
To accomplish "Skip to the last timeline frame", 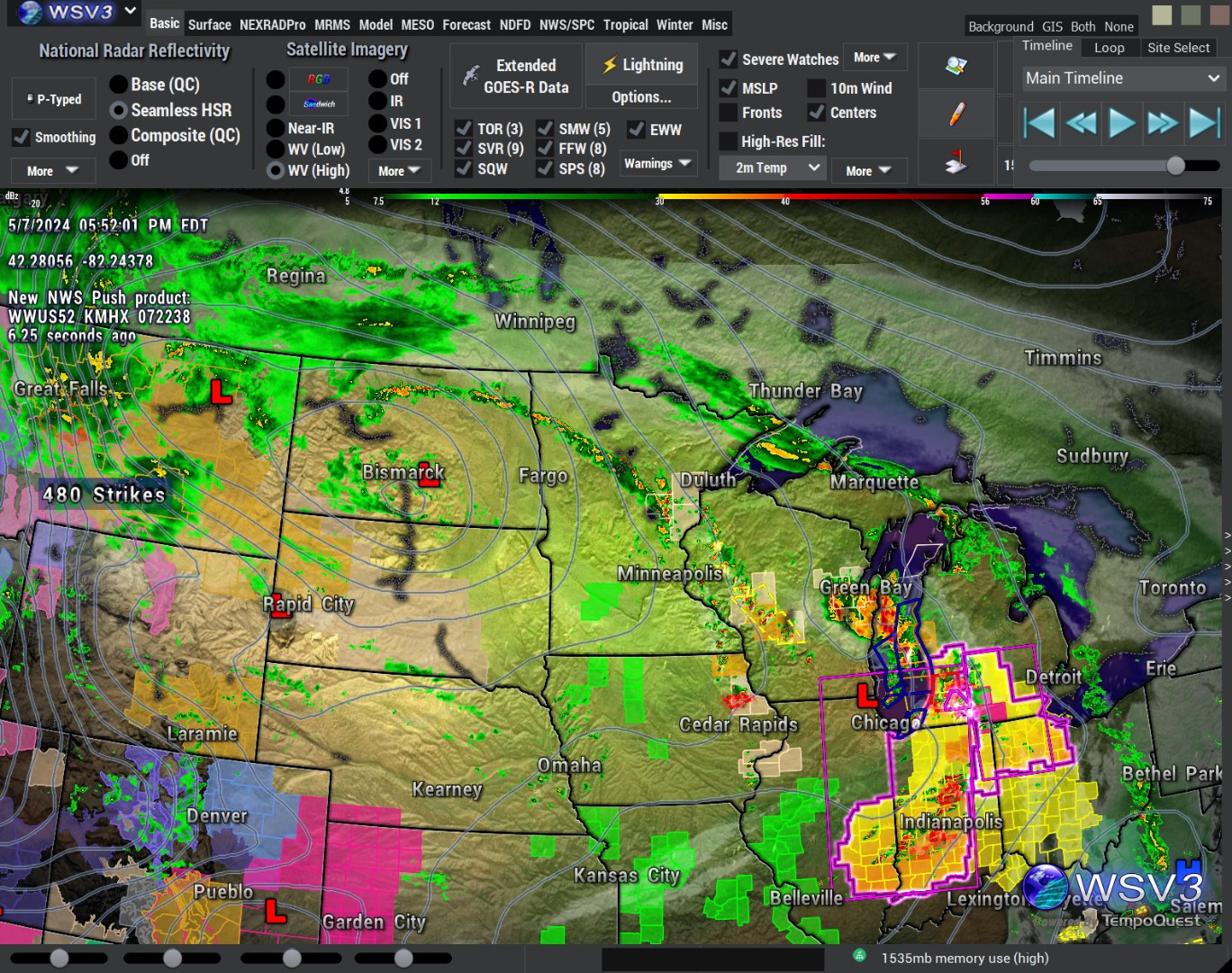I will click(x=1204, y=122).
